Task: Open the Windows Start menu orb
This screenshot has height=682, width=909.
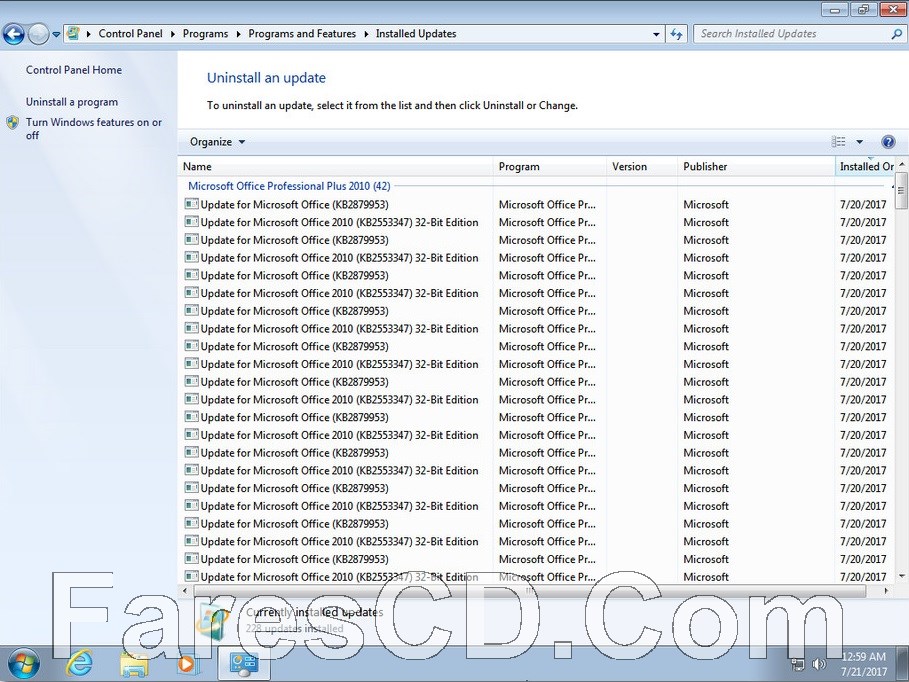Action: pyautogui.click(x=24, y=663)
